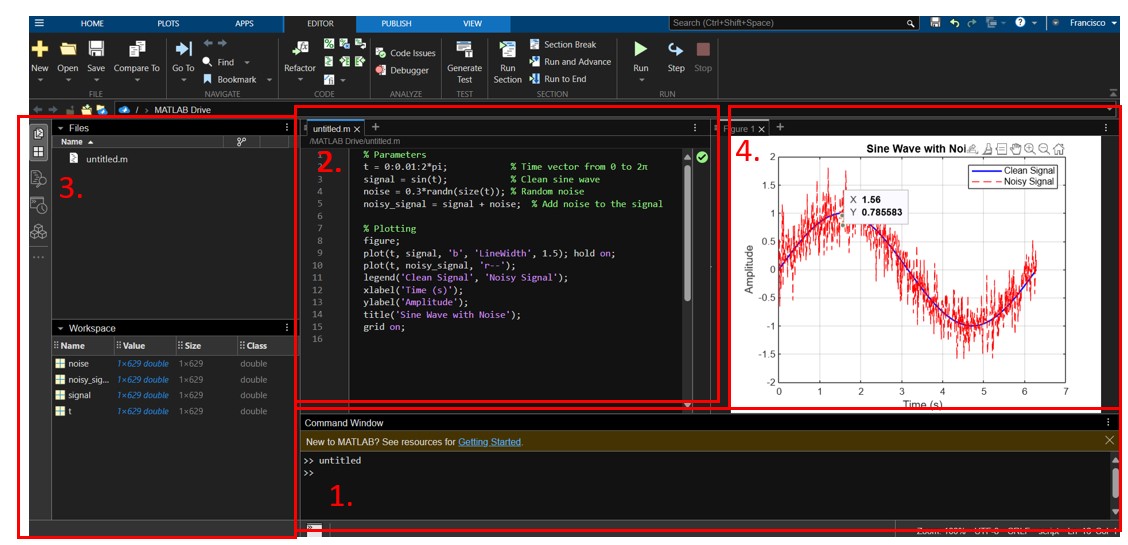1128x545 pixels.
Task: Click the Compare To icon
Action: 137,49
